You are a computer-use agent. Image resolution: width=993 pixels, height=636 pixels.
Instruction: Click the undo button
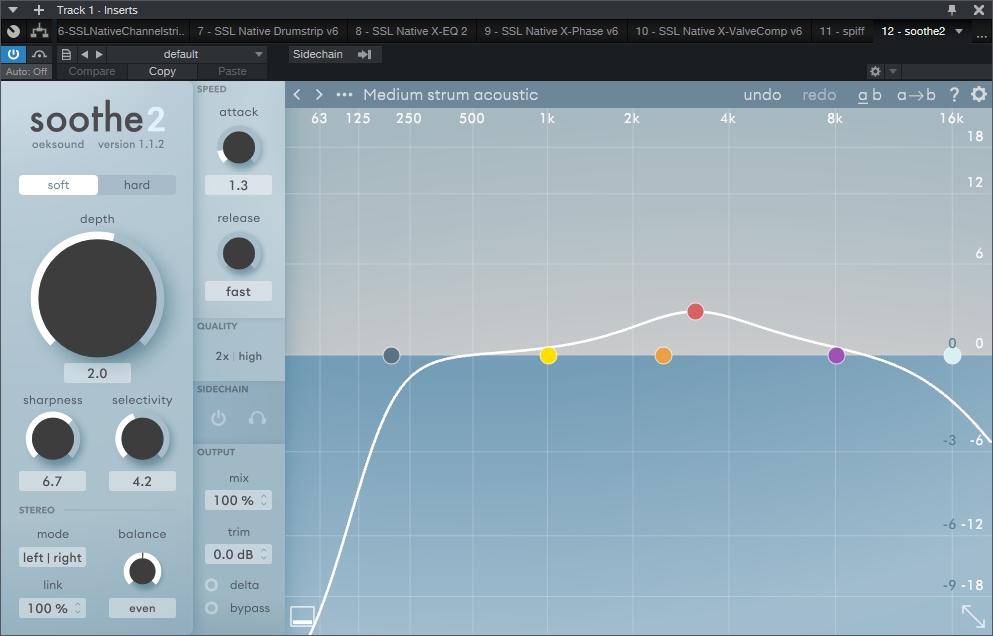tap(762, 94)
